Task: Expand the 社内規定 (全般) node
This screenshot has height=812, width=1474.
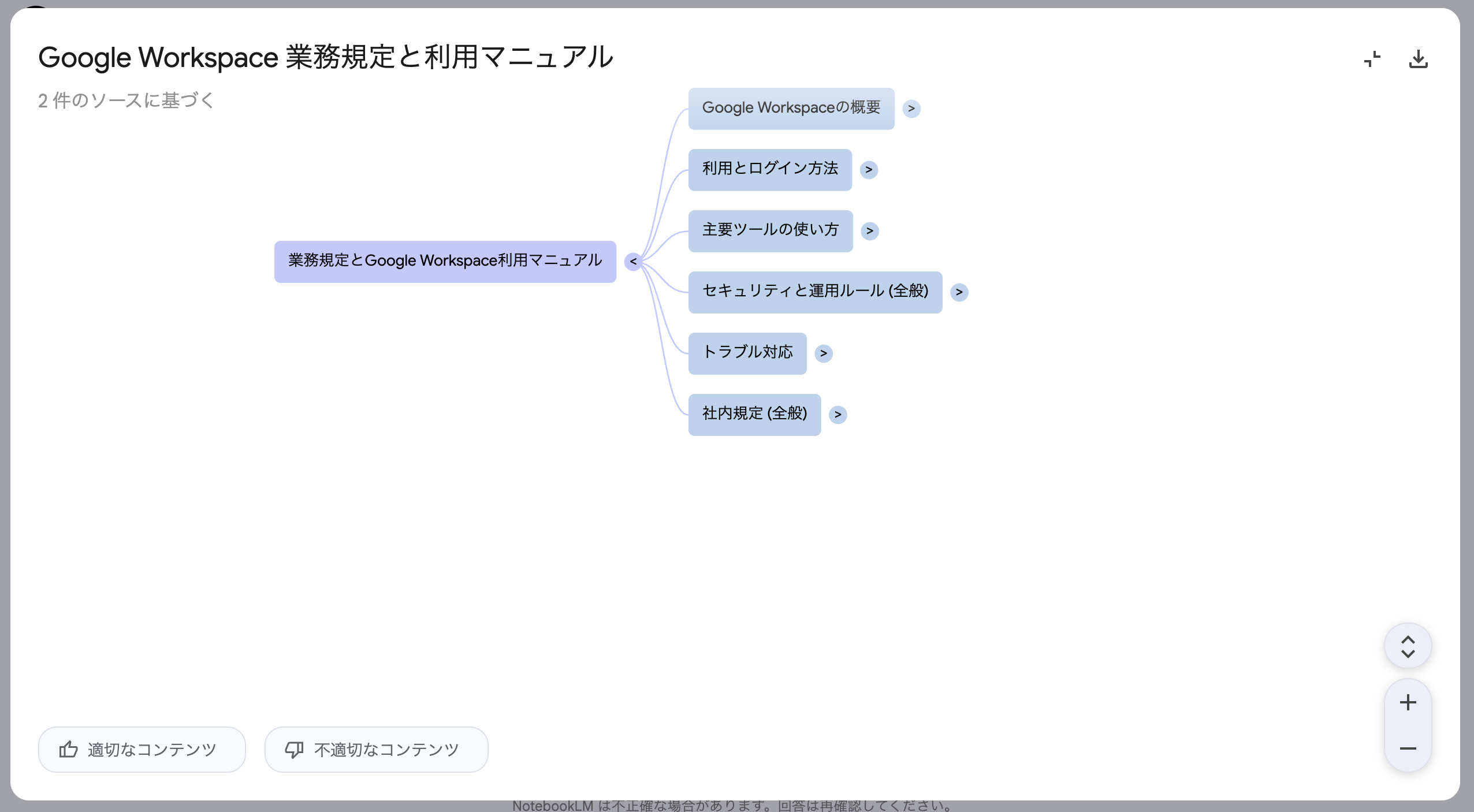Action: click(839, 415)
